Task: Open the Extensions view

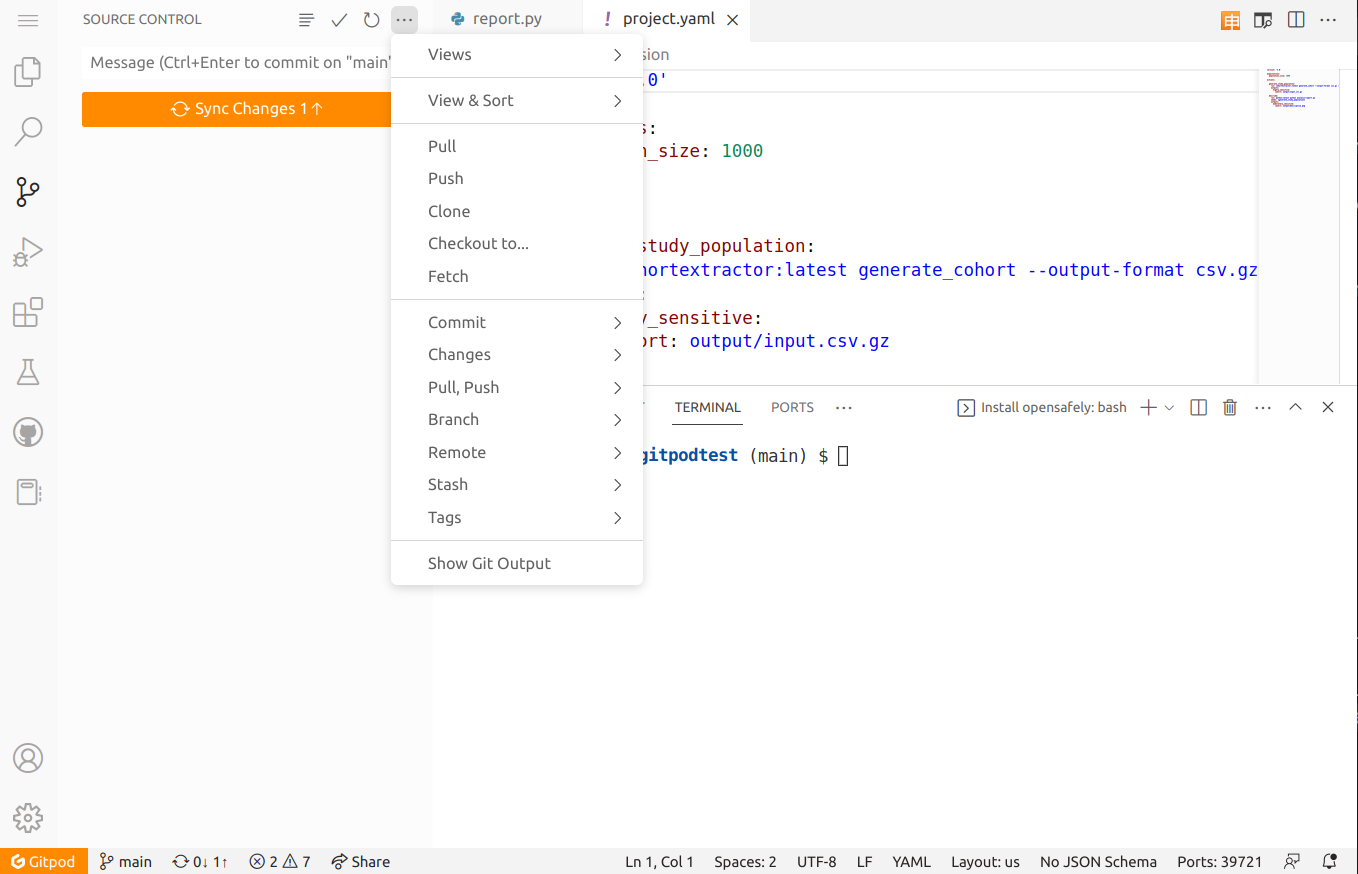Action: (28, 312)
